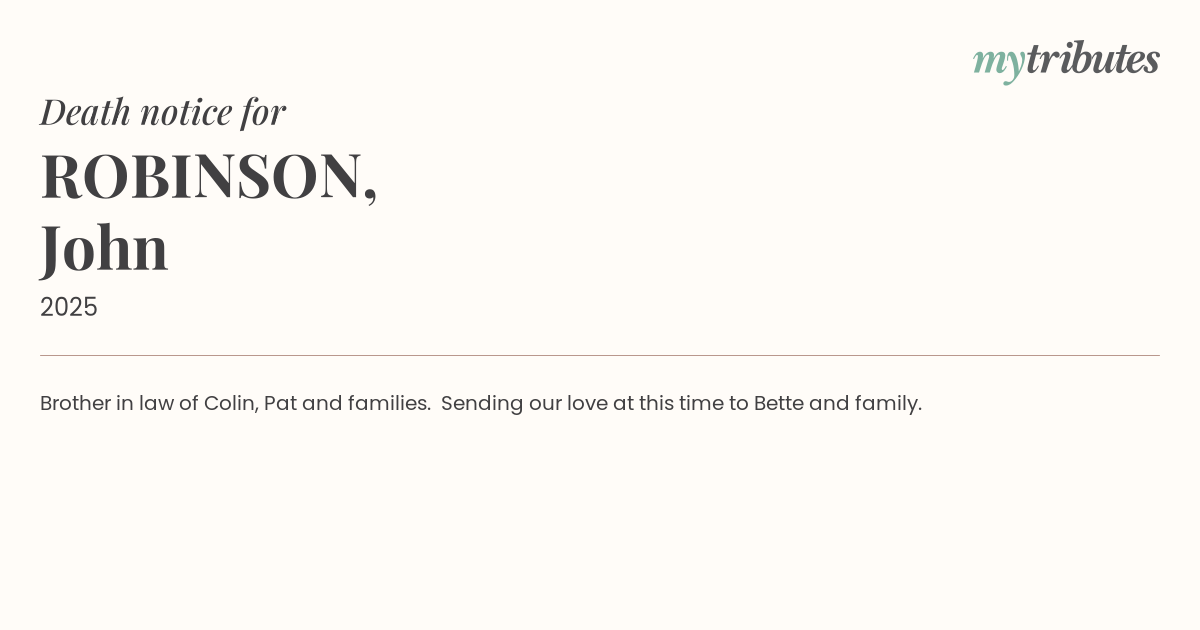Click the green "my" part of the logo
The width and height of the screenshot is (1200, 630).
coord(998,62)
